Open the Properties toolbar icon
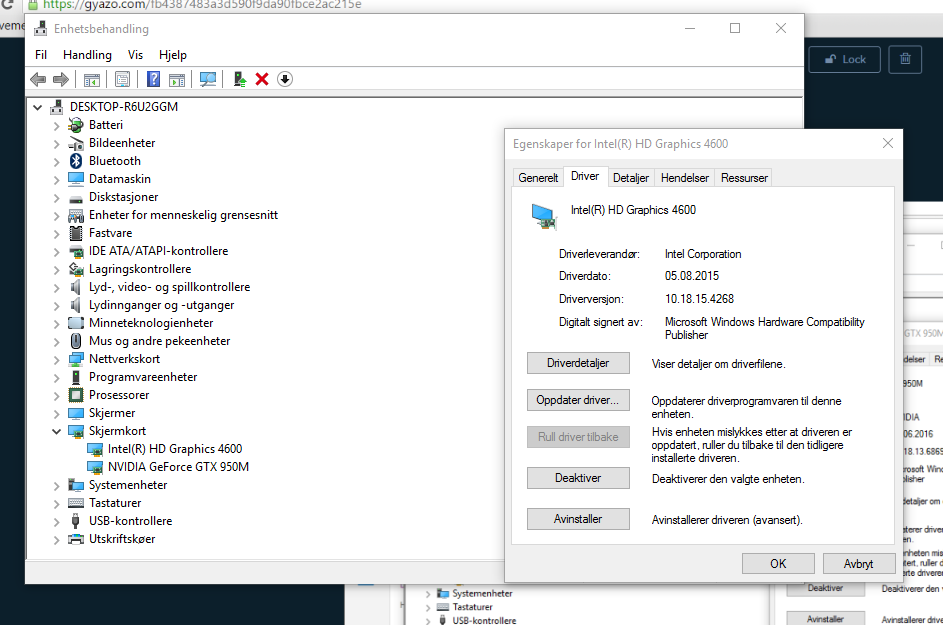Screen dimensions: 943x625 click(x=123, y=79)
